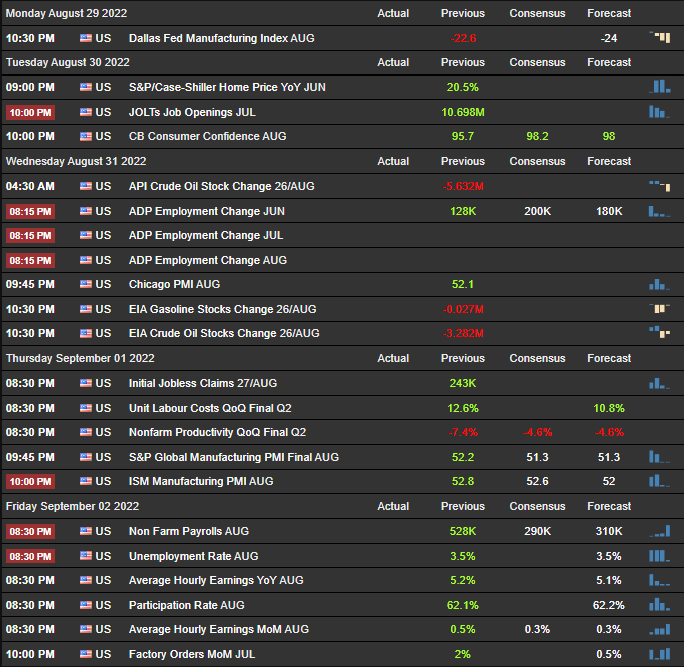The height and width of the screenshot is (667, 684).
Task: Open Factory Orders MoM JUL event
Action: pos(192,654)
